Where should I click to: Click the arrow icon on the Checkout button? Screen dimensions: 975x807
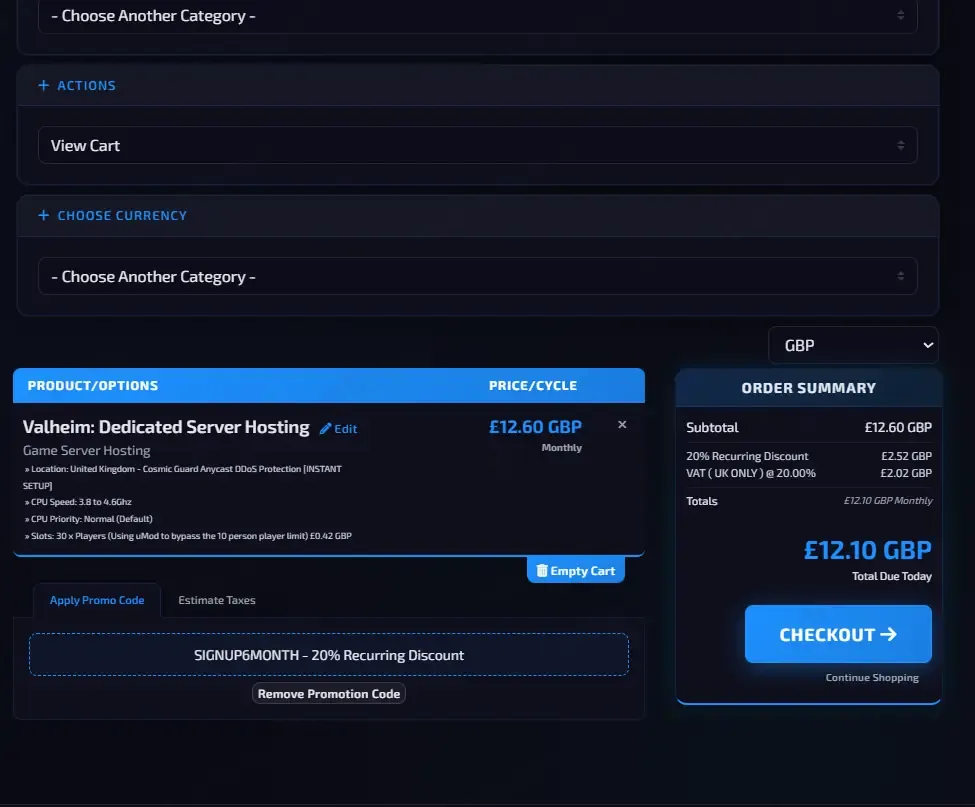(x=889, y=634)
